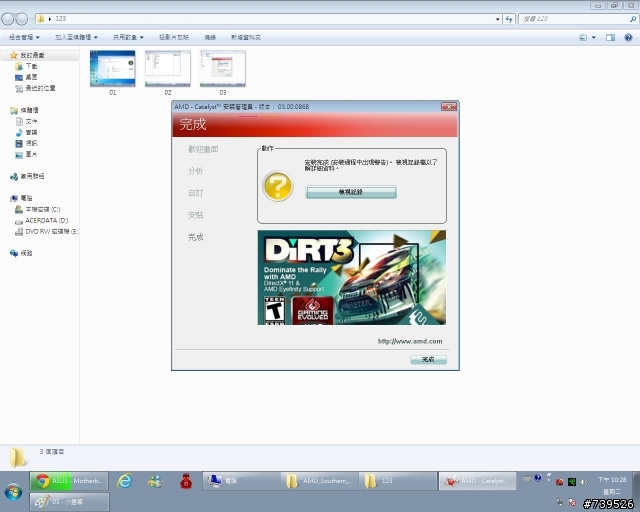The width and height of the screenshot is (640, 512).
Task: Open the Windows Live Messenger taskbar icon
Action: [155, 481]
